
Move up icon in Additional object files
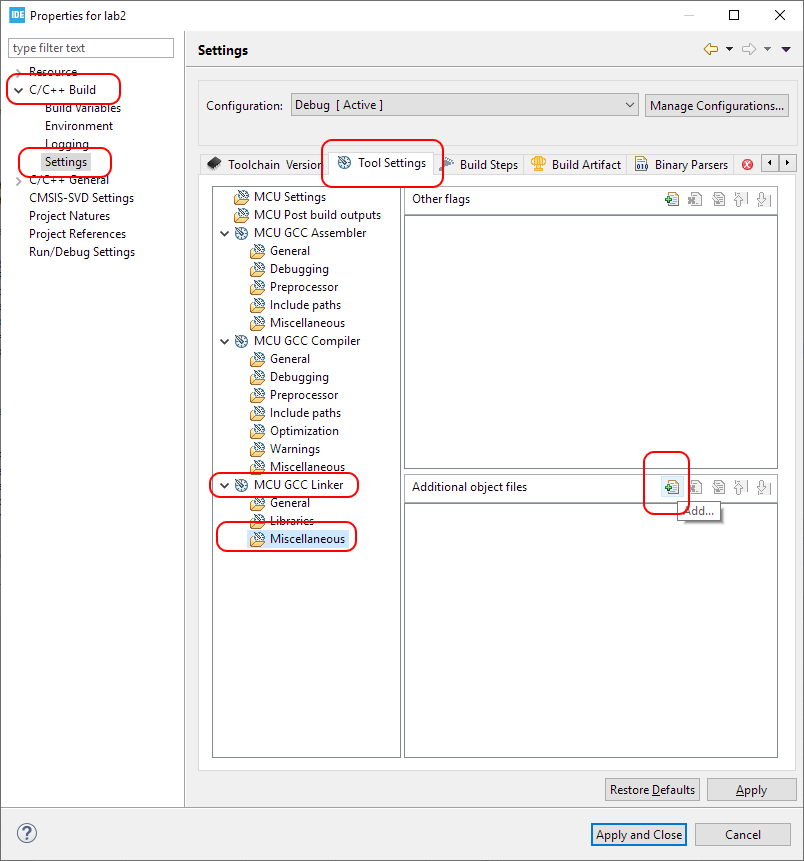point(741,487)
